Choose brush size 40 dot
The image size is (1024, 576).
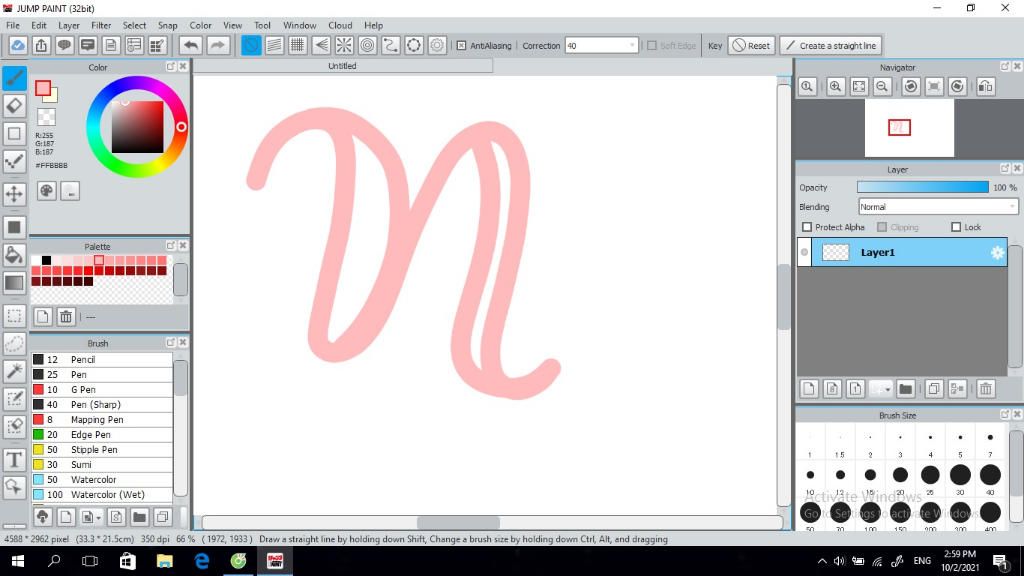tap(990, 475)
